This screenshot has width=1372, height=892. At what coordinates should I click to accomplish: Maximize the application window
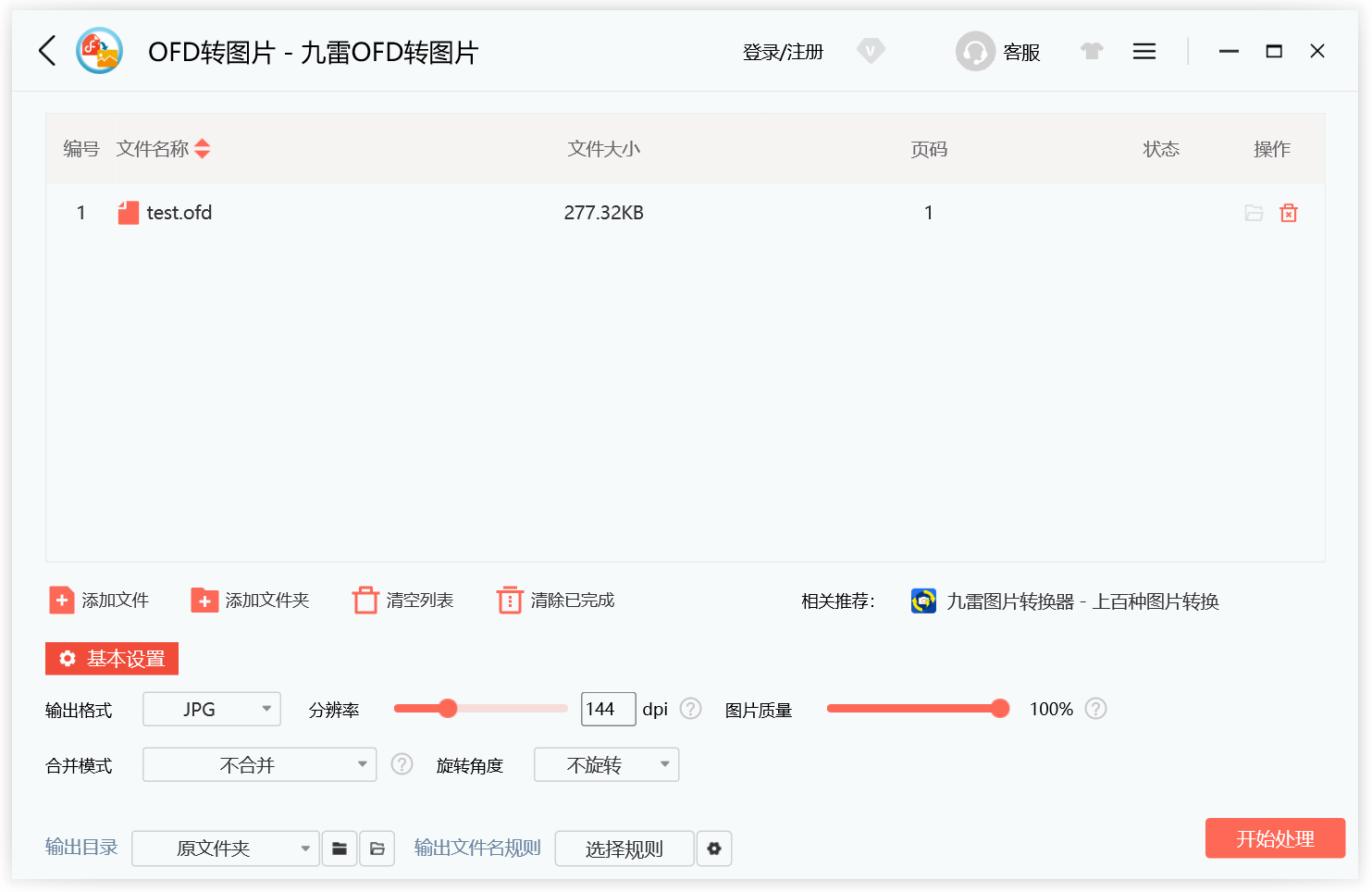click(1274, 51)
